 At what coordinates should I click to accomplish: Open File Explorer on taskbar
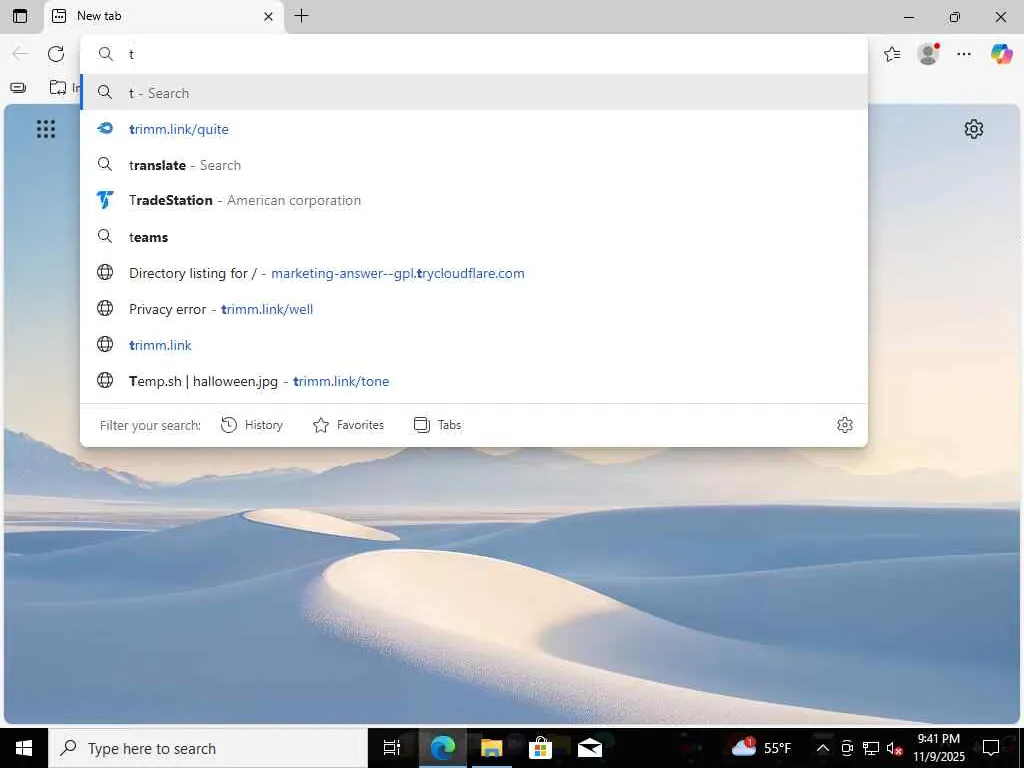pos(491,748)
